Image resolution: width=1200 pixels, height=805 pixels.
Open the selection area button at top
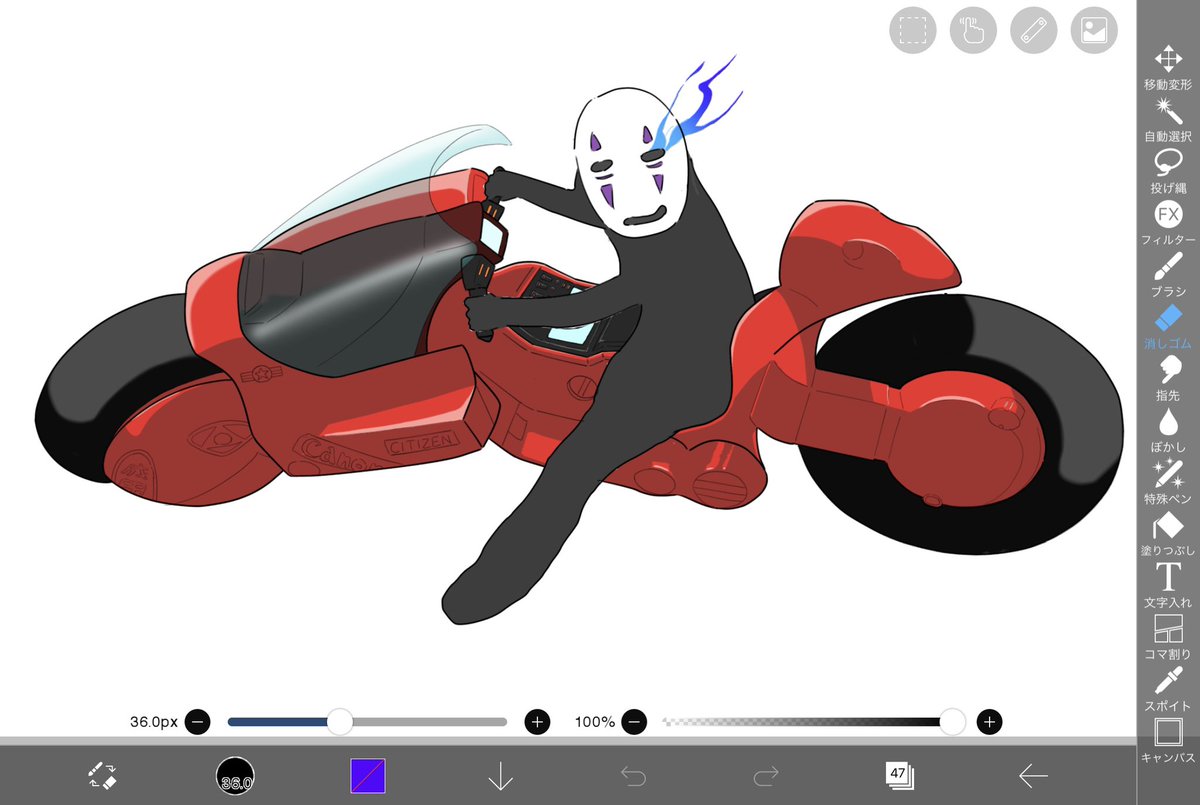[912, 31]
